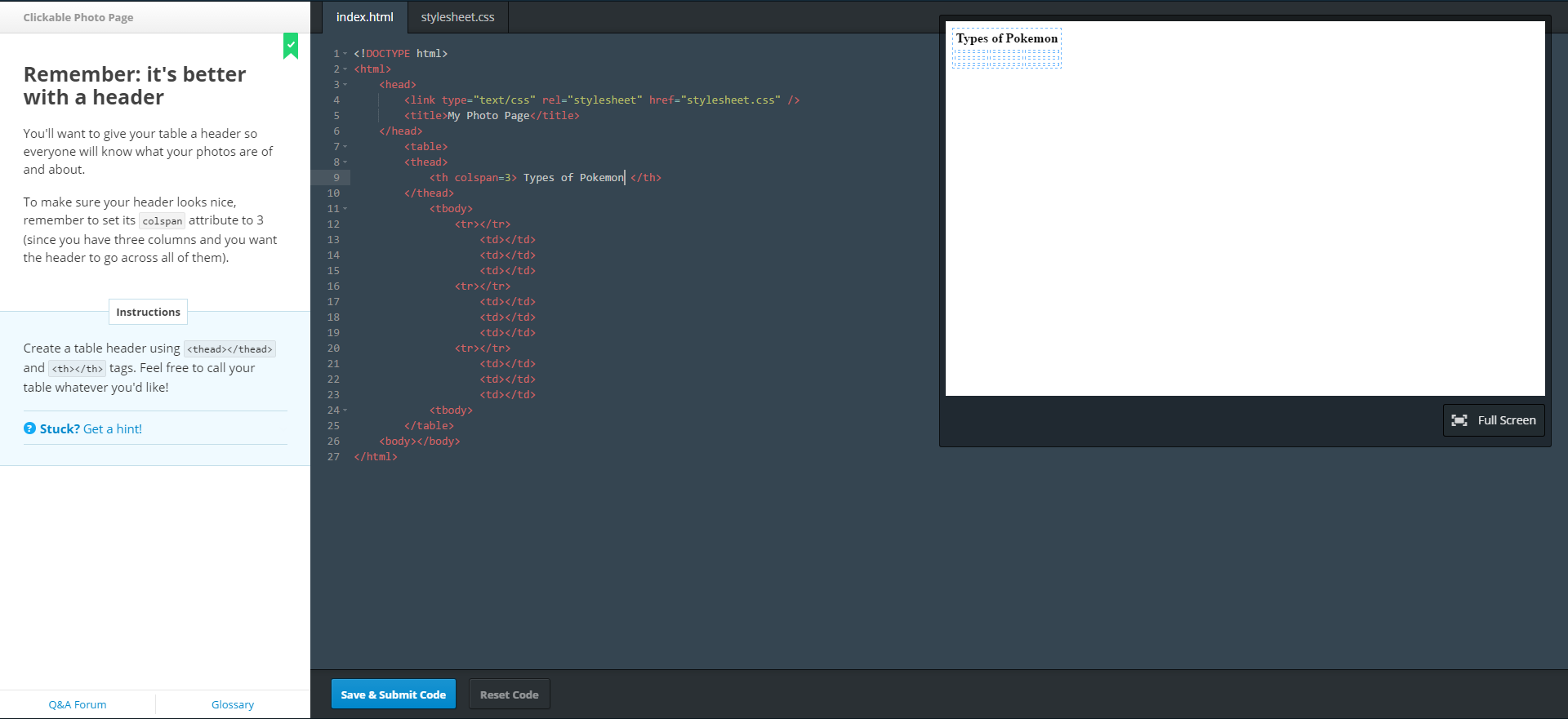Fold the head section at line 3
Viewport: 1568px width, 719px height.
coord(345,85)
